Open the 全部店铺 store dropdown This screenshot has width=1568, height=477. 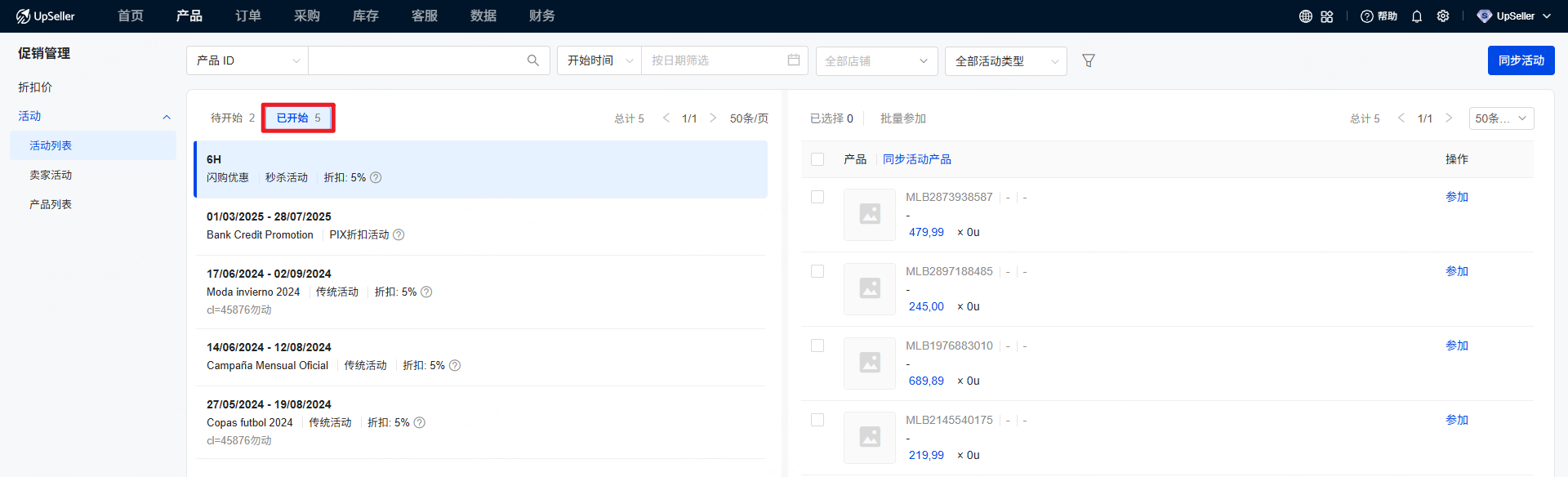point(875,61)
